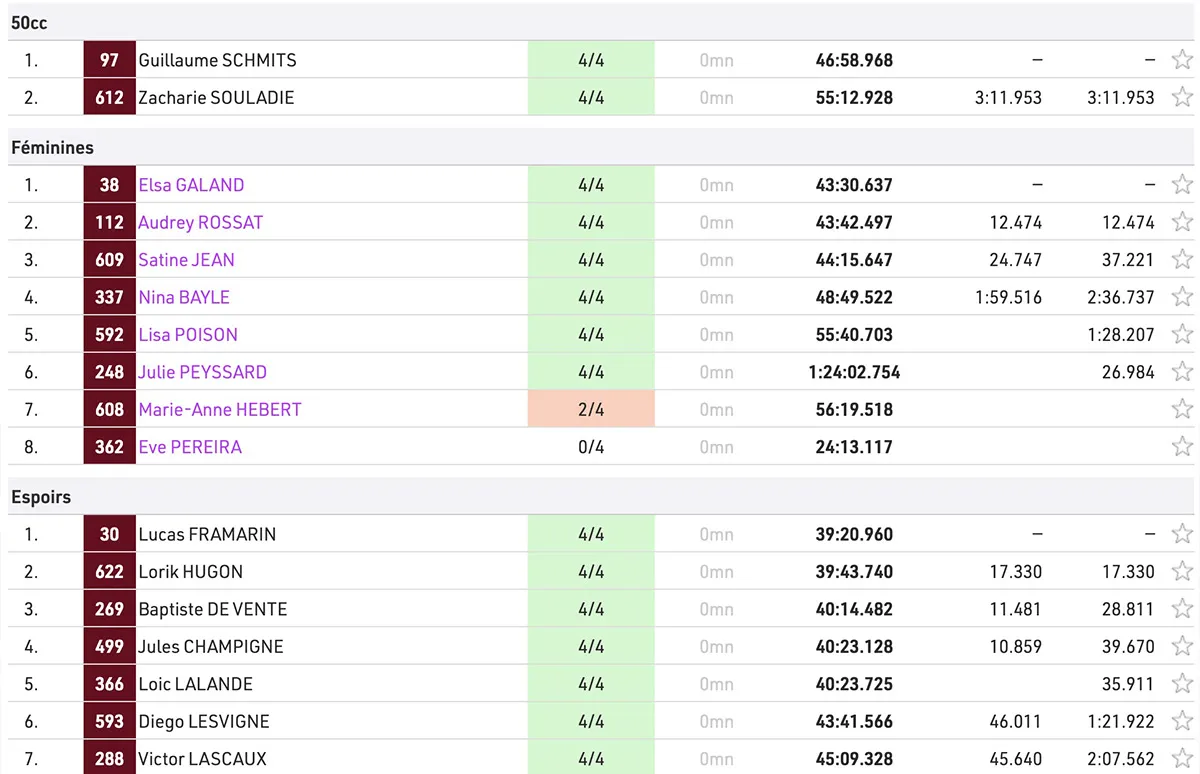Add Eve PEREIRA to favorites star
The image size is (1200, 774).
click(1182, 447)
